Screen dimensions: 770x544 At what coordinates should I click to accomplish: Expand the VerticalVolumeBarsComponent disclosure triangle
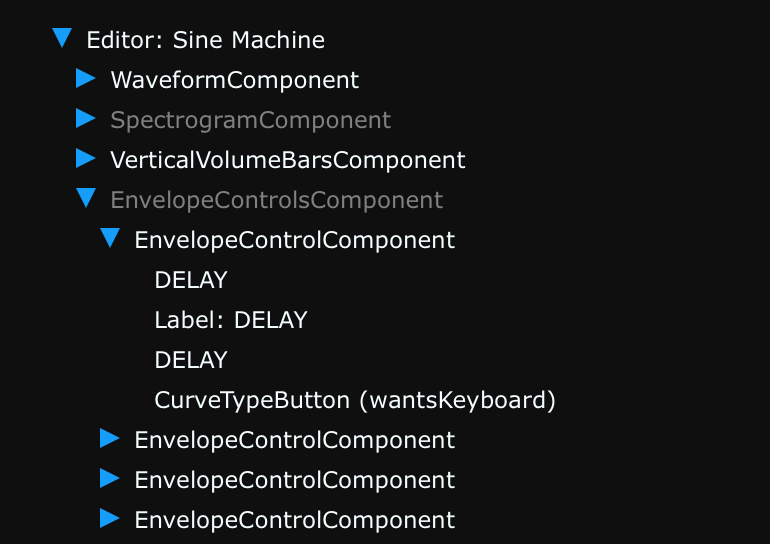tap(85, 158)
